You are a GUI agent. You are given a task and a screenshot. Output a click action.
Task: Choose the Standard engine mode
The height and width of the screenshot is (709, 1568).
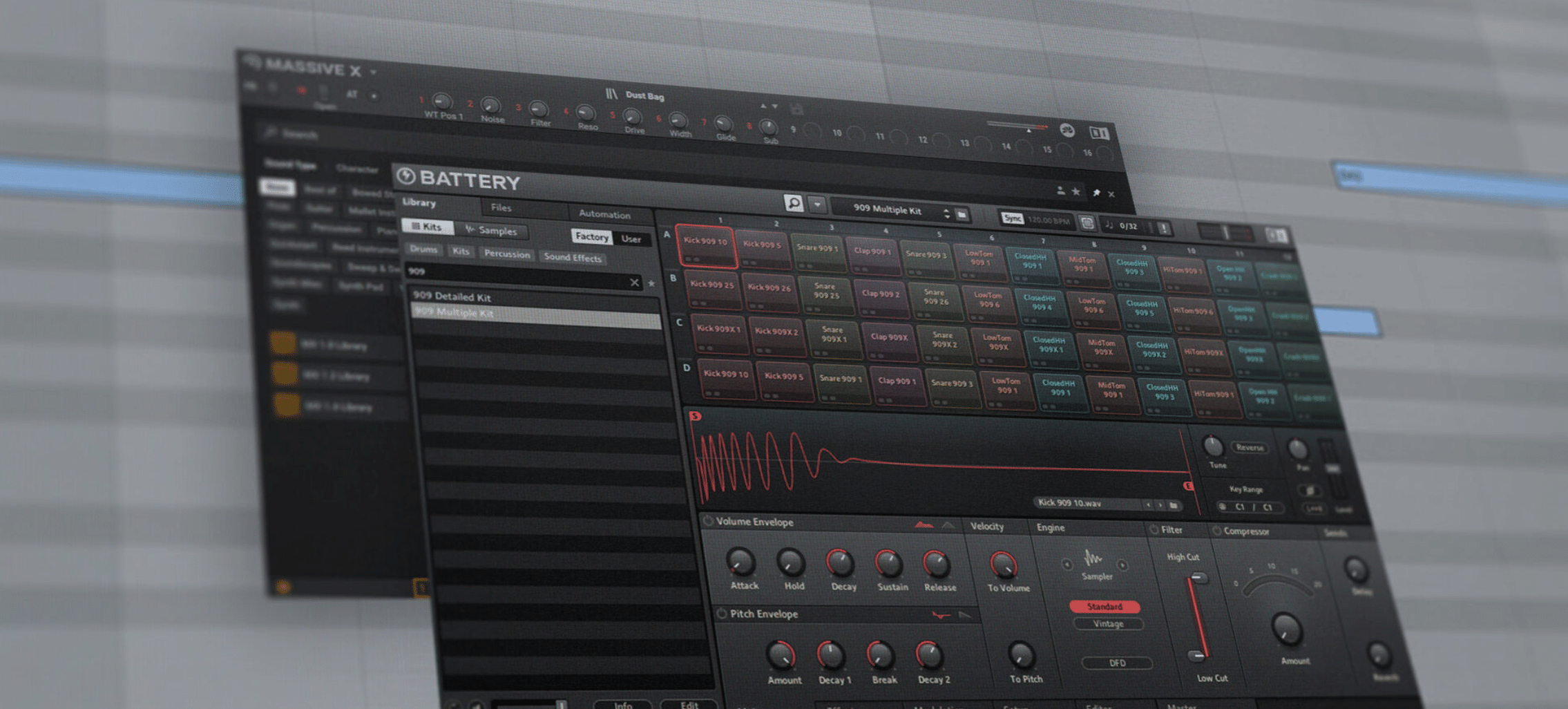1105,607
